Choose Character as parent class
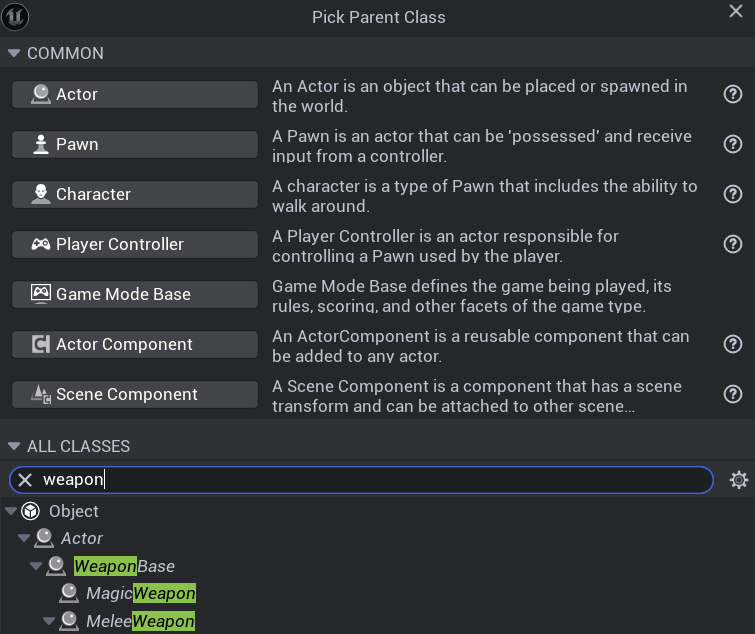Viewport: 755px width, 634px height. (135, 194)
